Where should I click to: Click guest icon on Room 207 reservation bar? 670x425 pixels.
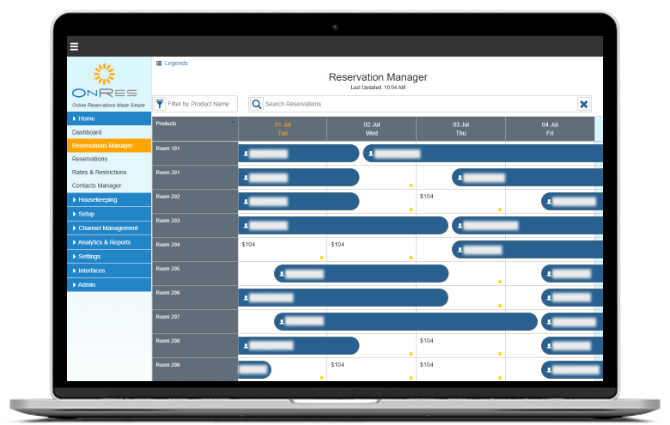(281, 321)
